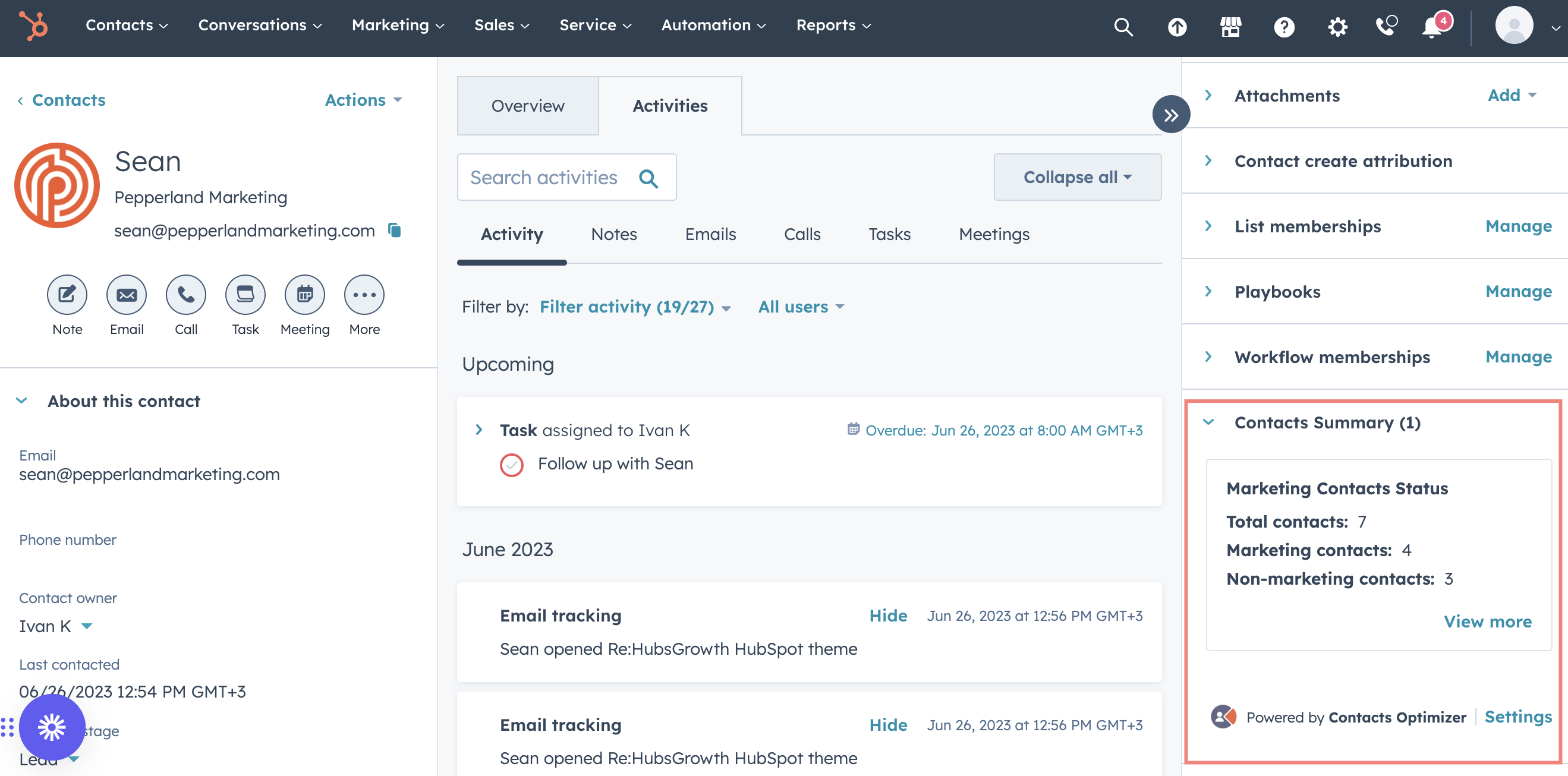Open the Contacts nav menu
This screenshot has height=776, width=1568.
pos(127,26)
